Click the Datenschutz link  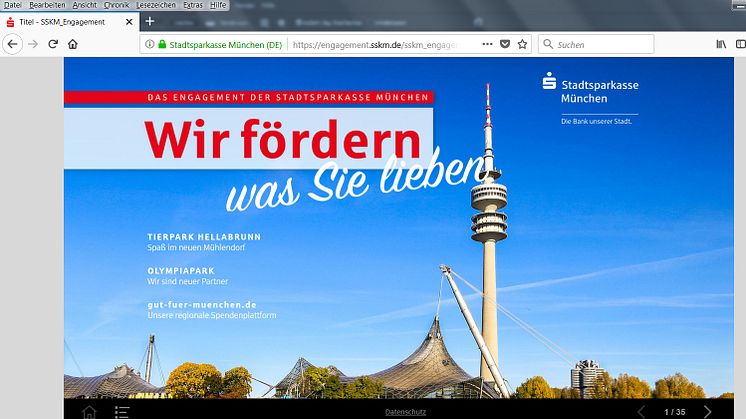coord(405,412)
